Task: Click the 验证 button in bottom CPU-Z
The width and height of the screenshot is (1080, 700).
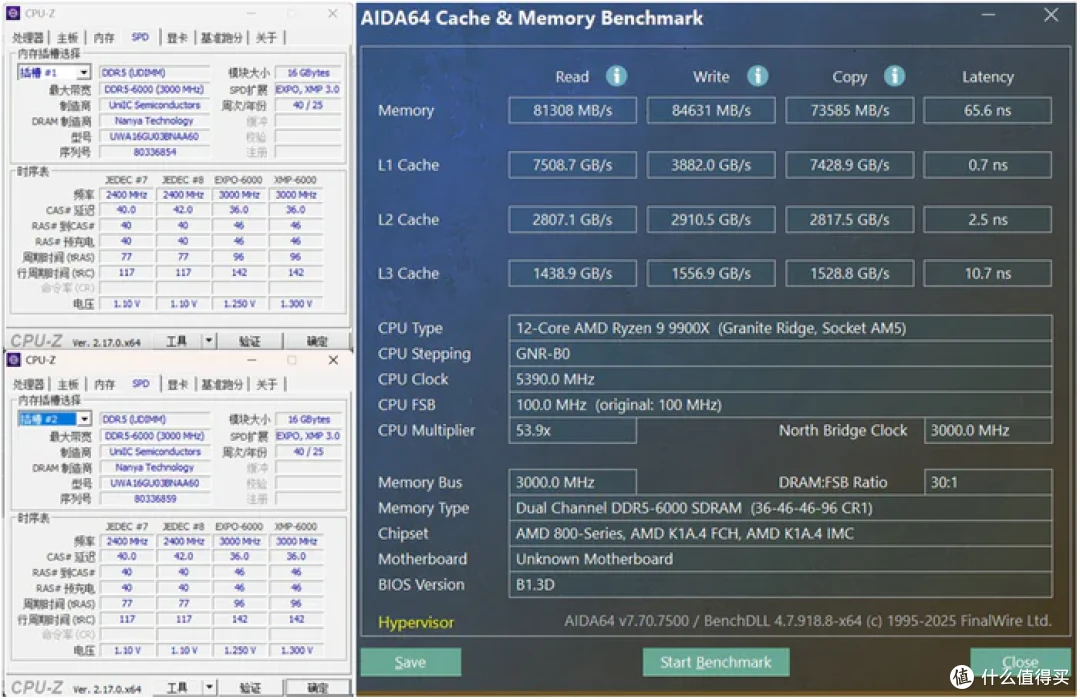Action: 250,688
